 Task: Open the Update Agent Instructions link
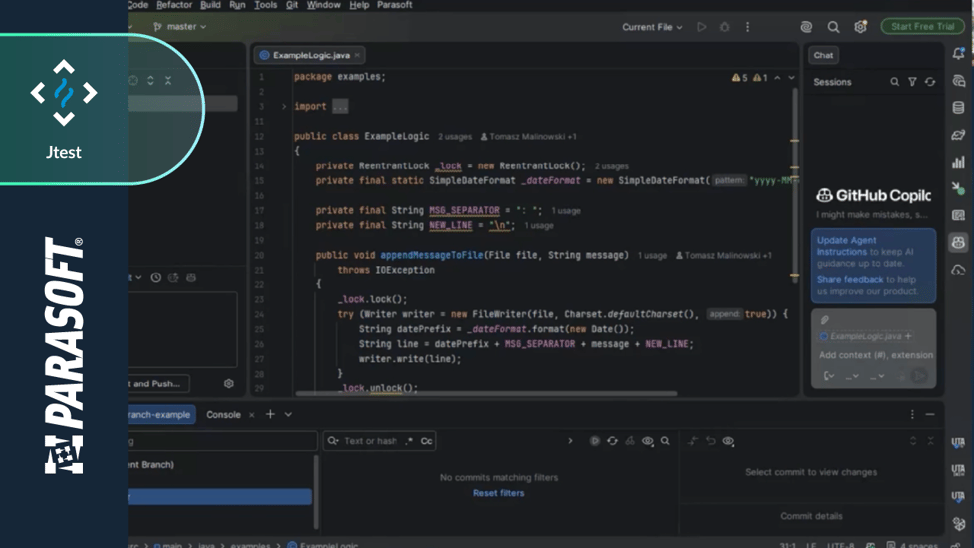(x=846, y=246)
